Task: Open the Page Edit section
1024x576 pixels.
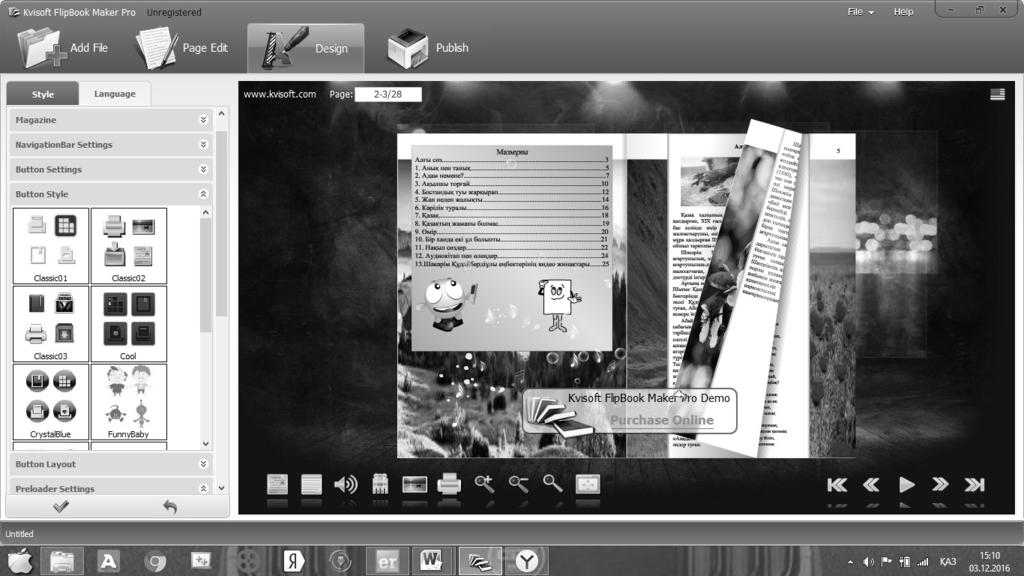Action: pyautogui.click(x=182, y=48)
